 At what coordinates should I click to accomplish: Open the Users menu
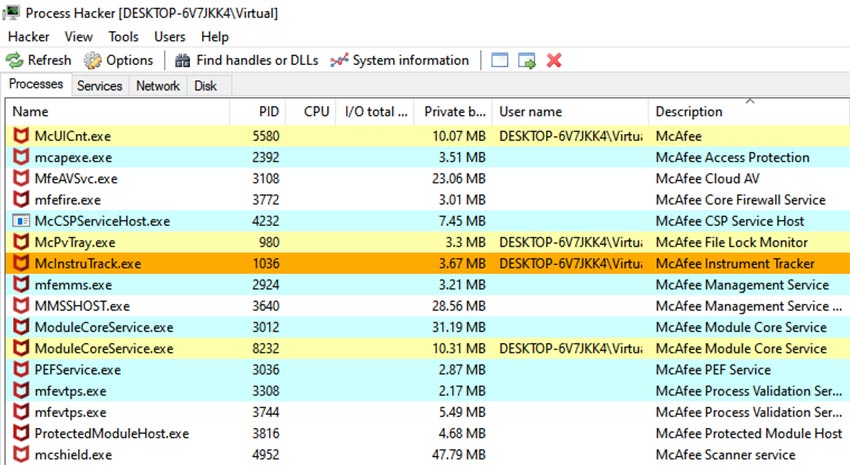[170, 37]
